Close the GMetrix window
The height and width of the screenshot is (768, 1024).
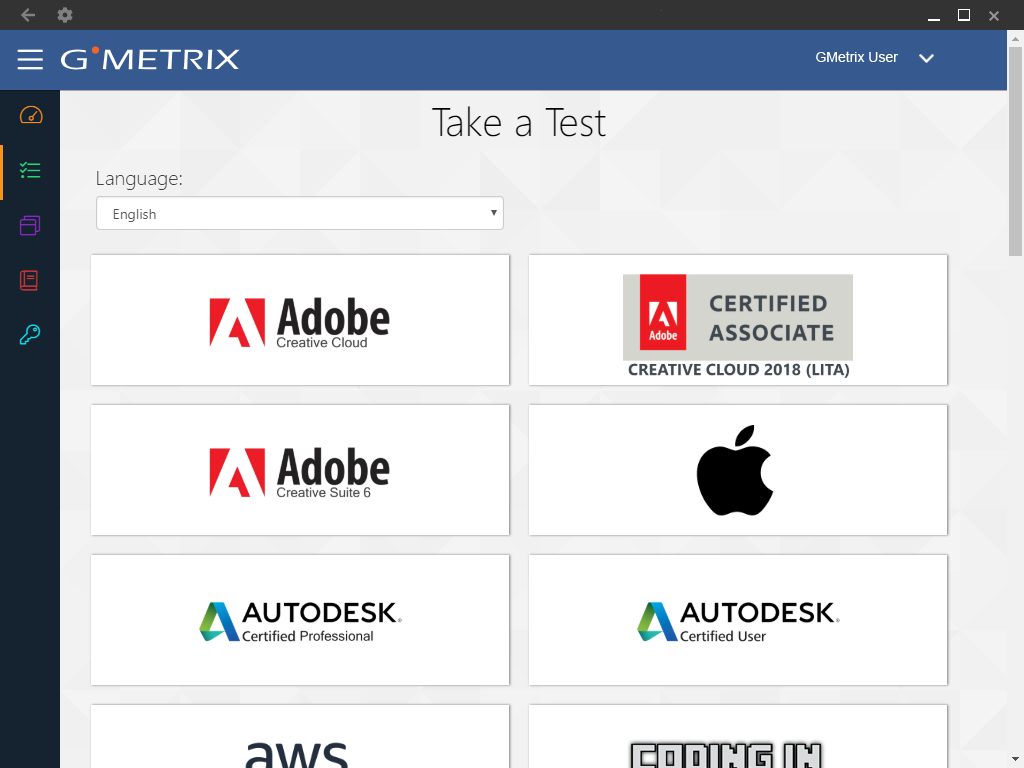coord(993,16)
